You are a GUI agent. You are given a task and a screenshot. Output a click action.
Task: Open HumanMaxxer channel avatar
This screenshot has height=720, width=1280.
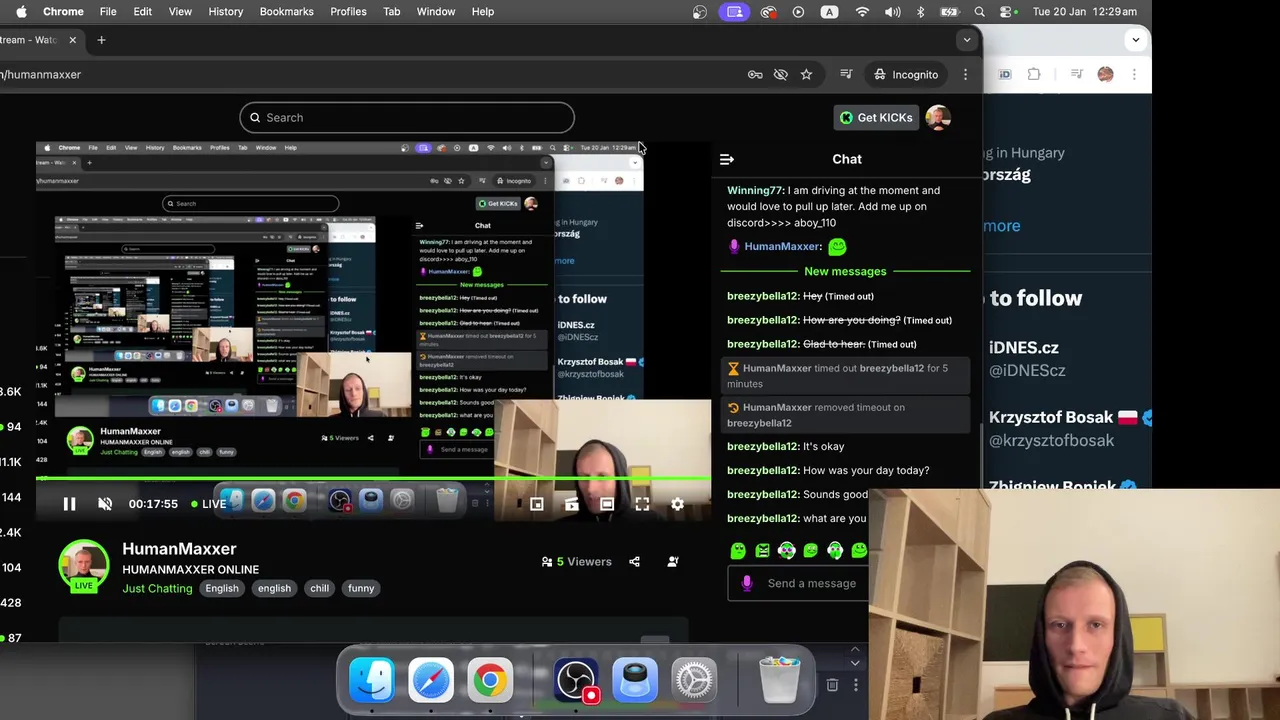point(84,566)
